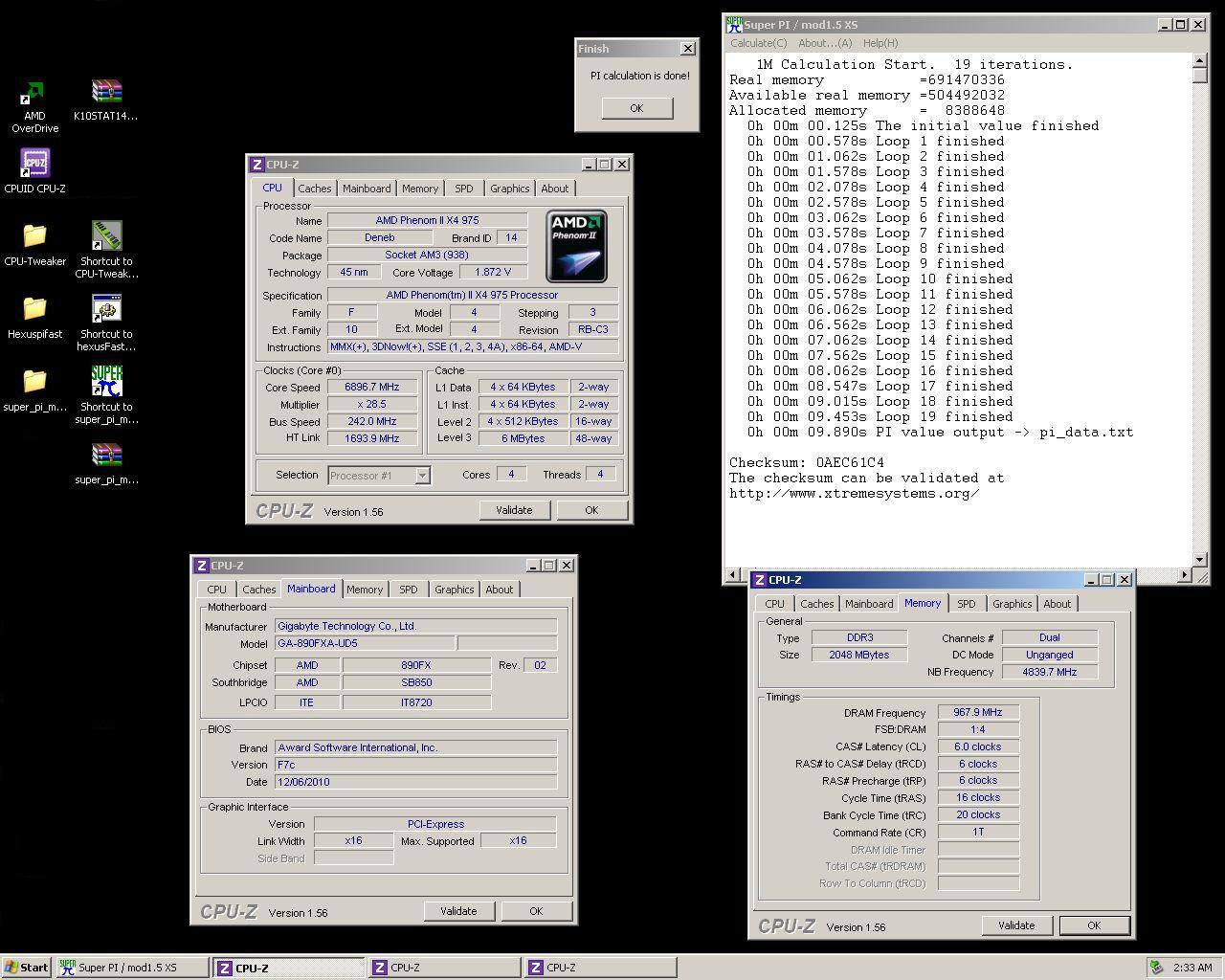Select About tab in the CPU window
Image resolution: width=1225 pixels, height=980 pixels.
[555, 189]
